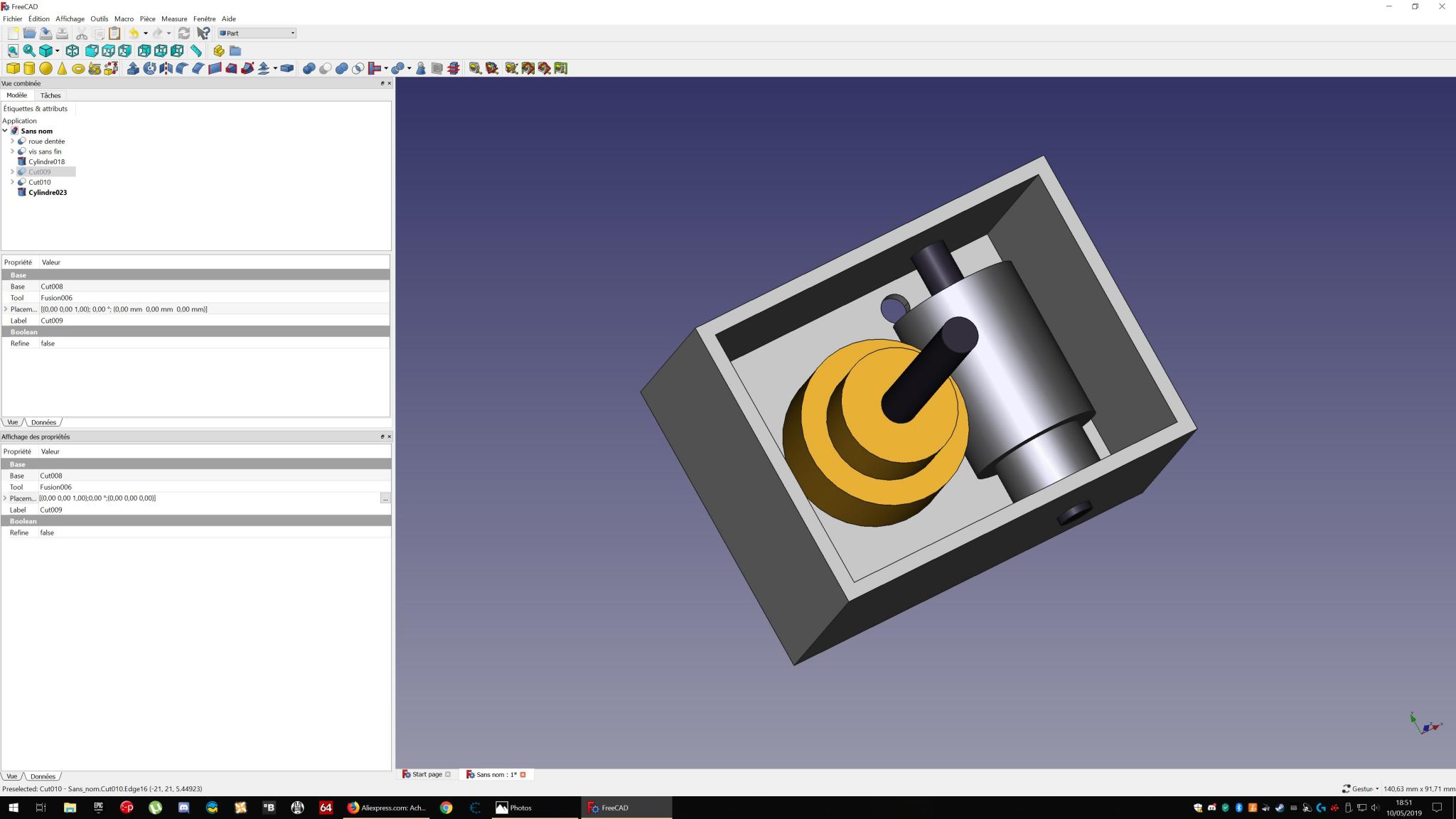The image size is (1456, 819).
Task: Select Cylindre023 in the model tree
Action: click(x=48, y=192)
